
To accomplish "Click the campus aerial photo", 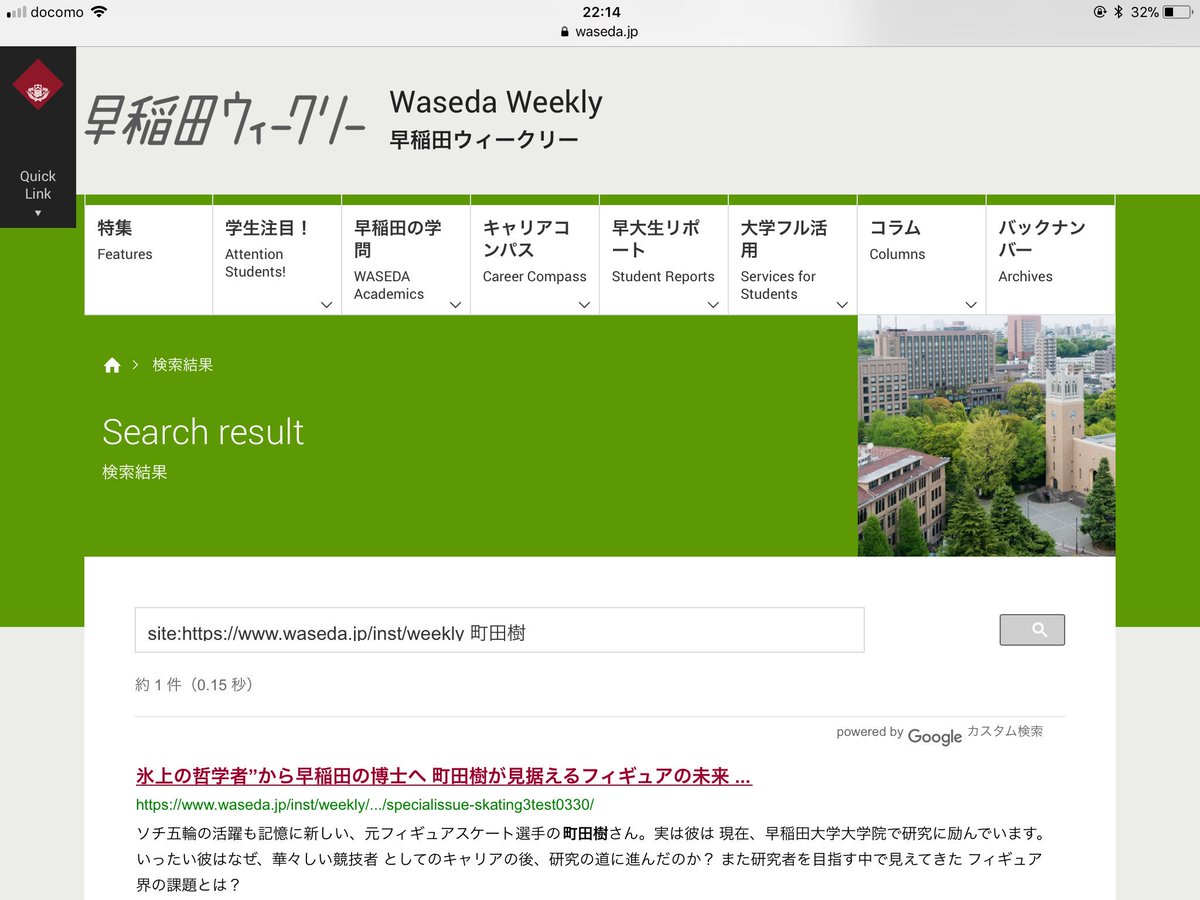I will pos(986,436).
